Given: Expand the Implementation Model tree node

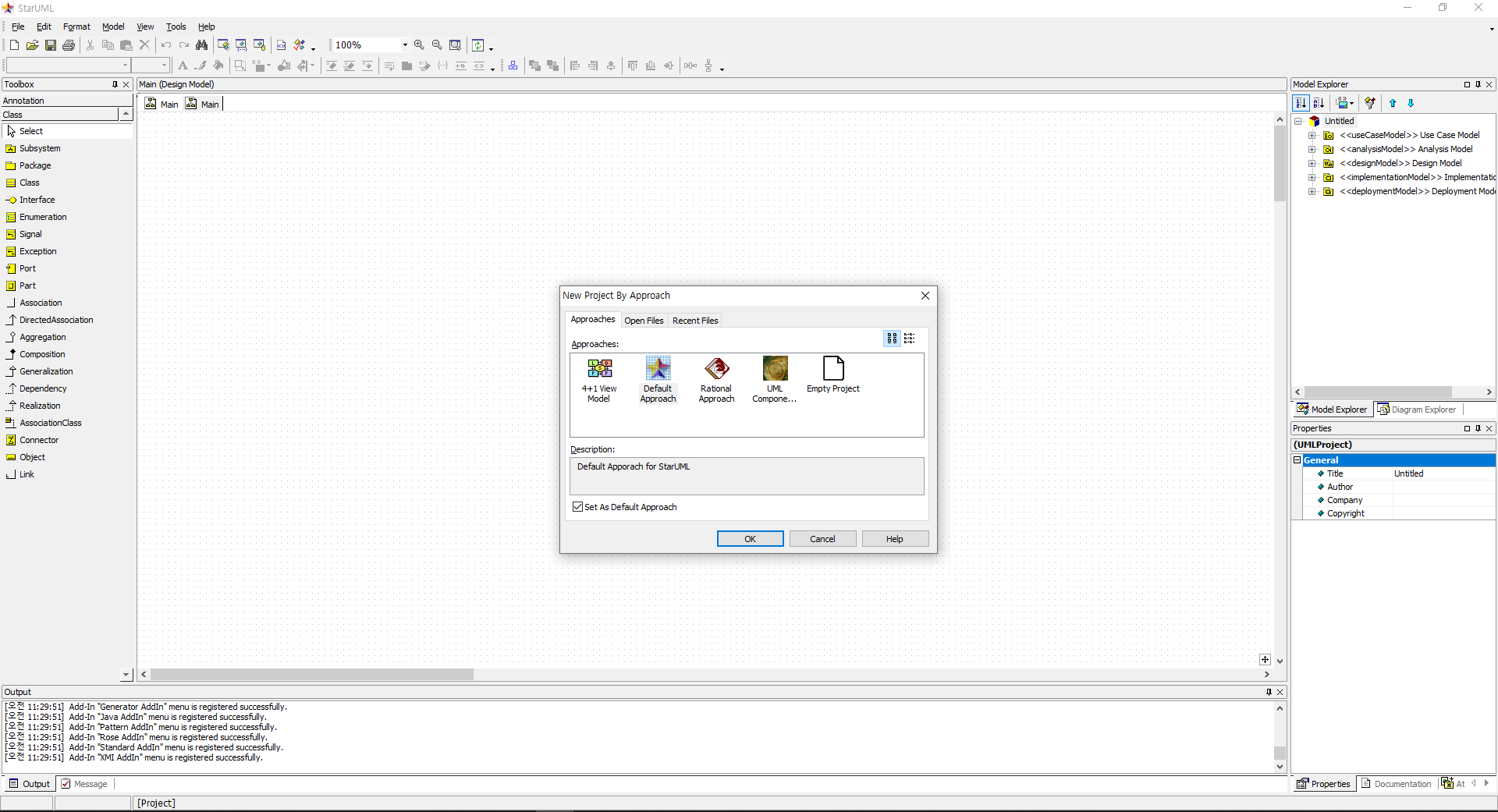Looking at the screenshot, I should tap(1312, 178).
